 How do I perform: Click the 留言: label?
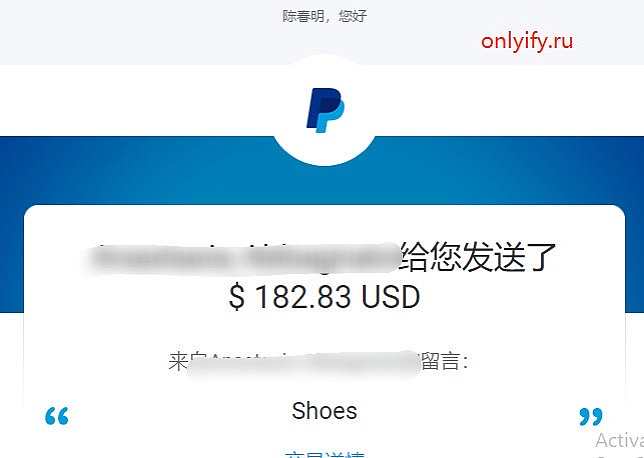point(444,362)
